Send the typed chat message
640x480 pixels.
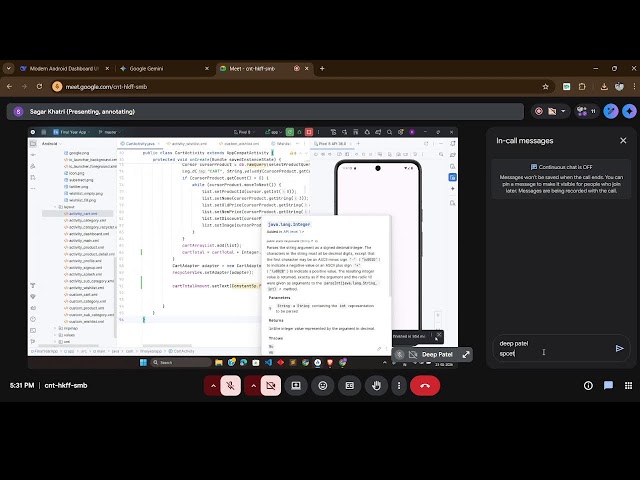click(619, 348)
